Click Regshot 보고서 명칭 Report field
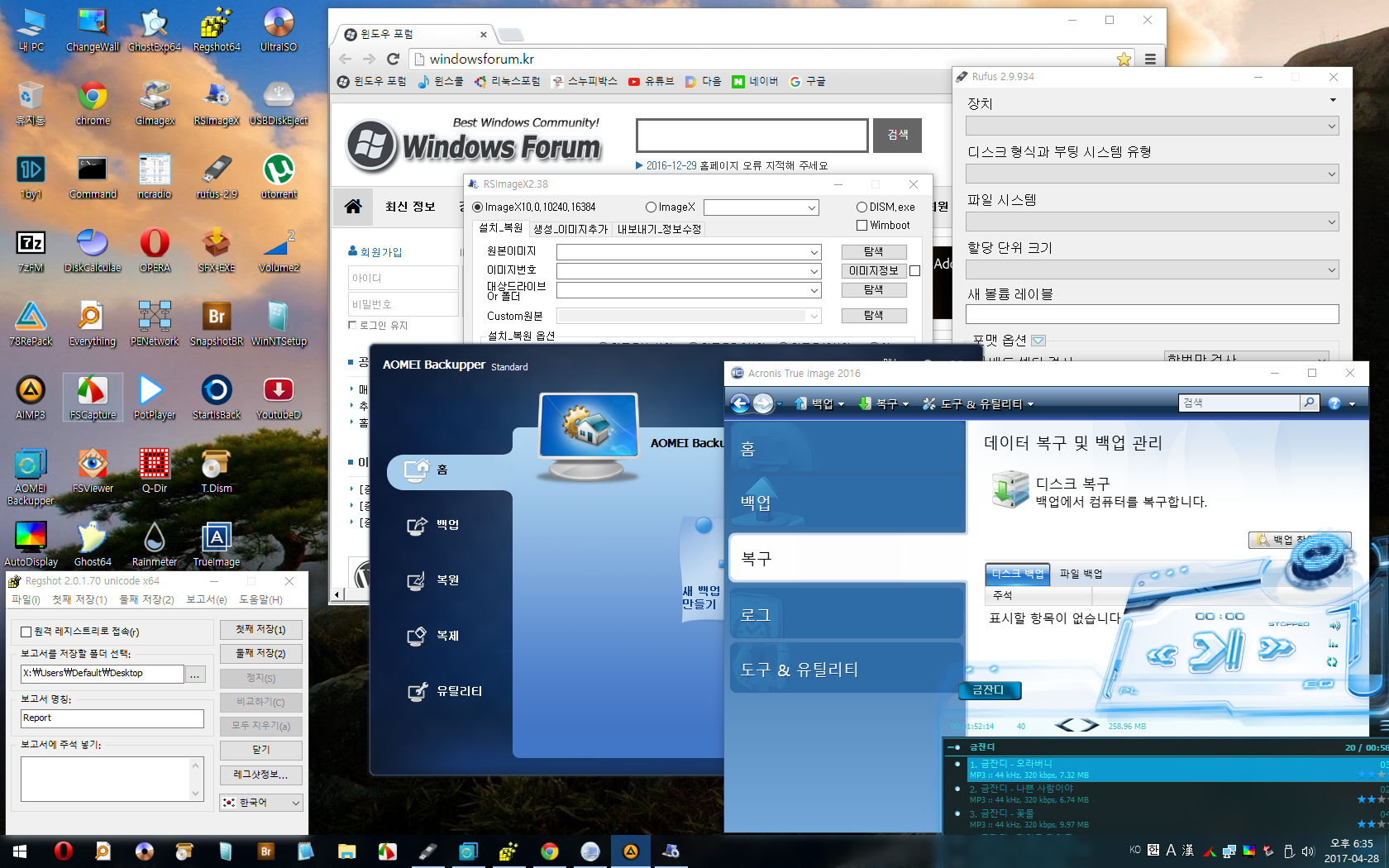The height and width of the screenshot is (868, 1389). pyautogui.click(x=112, y=718)
